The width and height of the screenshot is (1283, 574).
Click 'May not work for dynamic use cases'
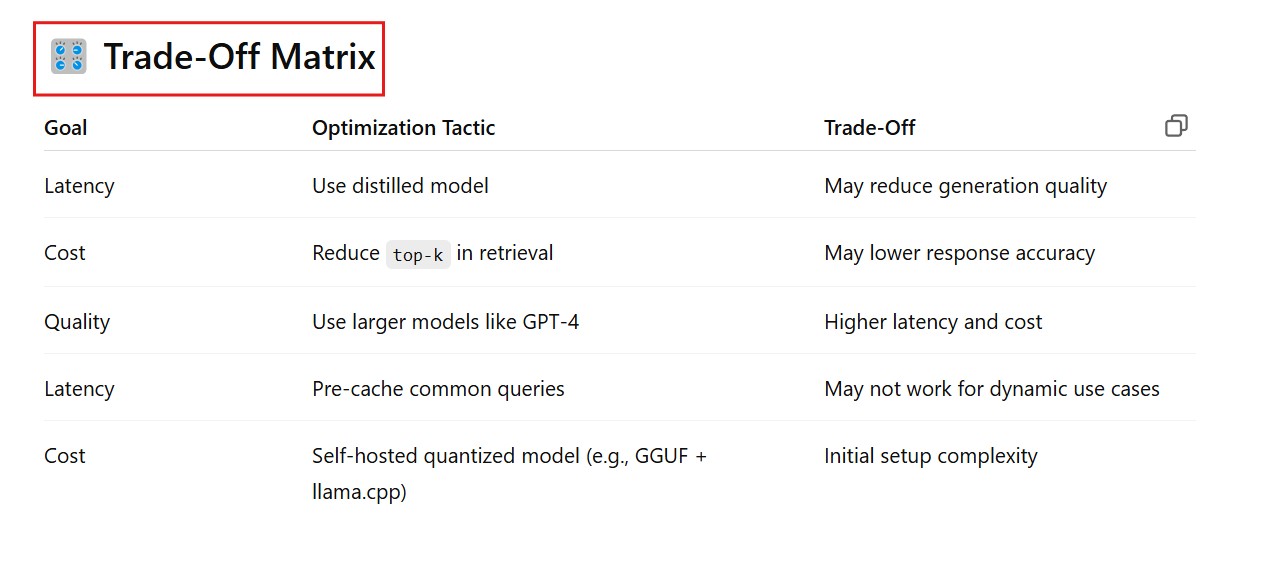(x=991, y=389)
